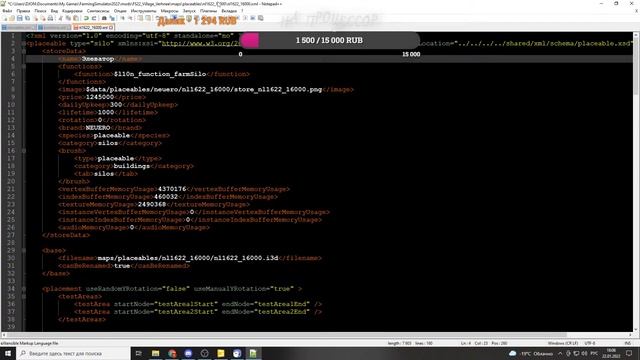Open the Windows Start menu
640x360 pixels.
[x=8, y=353]
